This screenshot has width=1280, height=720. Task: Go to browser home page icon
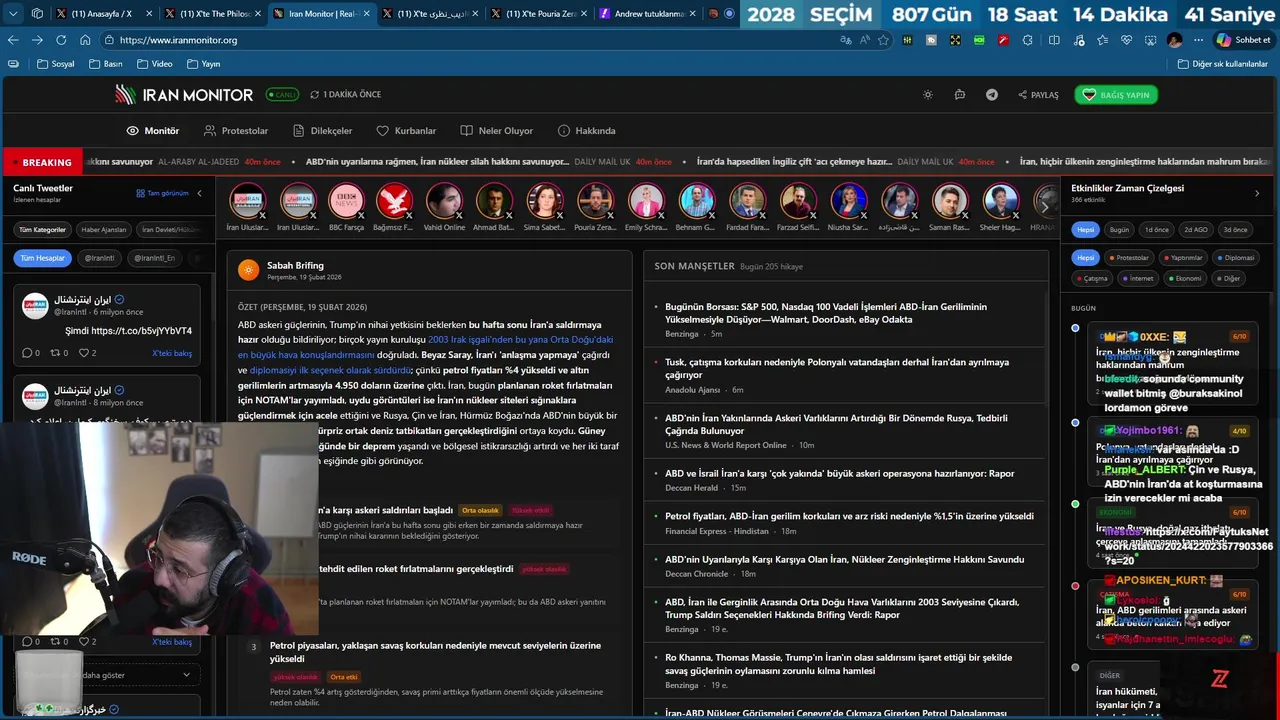click(x=85, y=40)
